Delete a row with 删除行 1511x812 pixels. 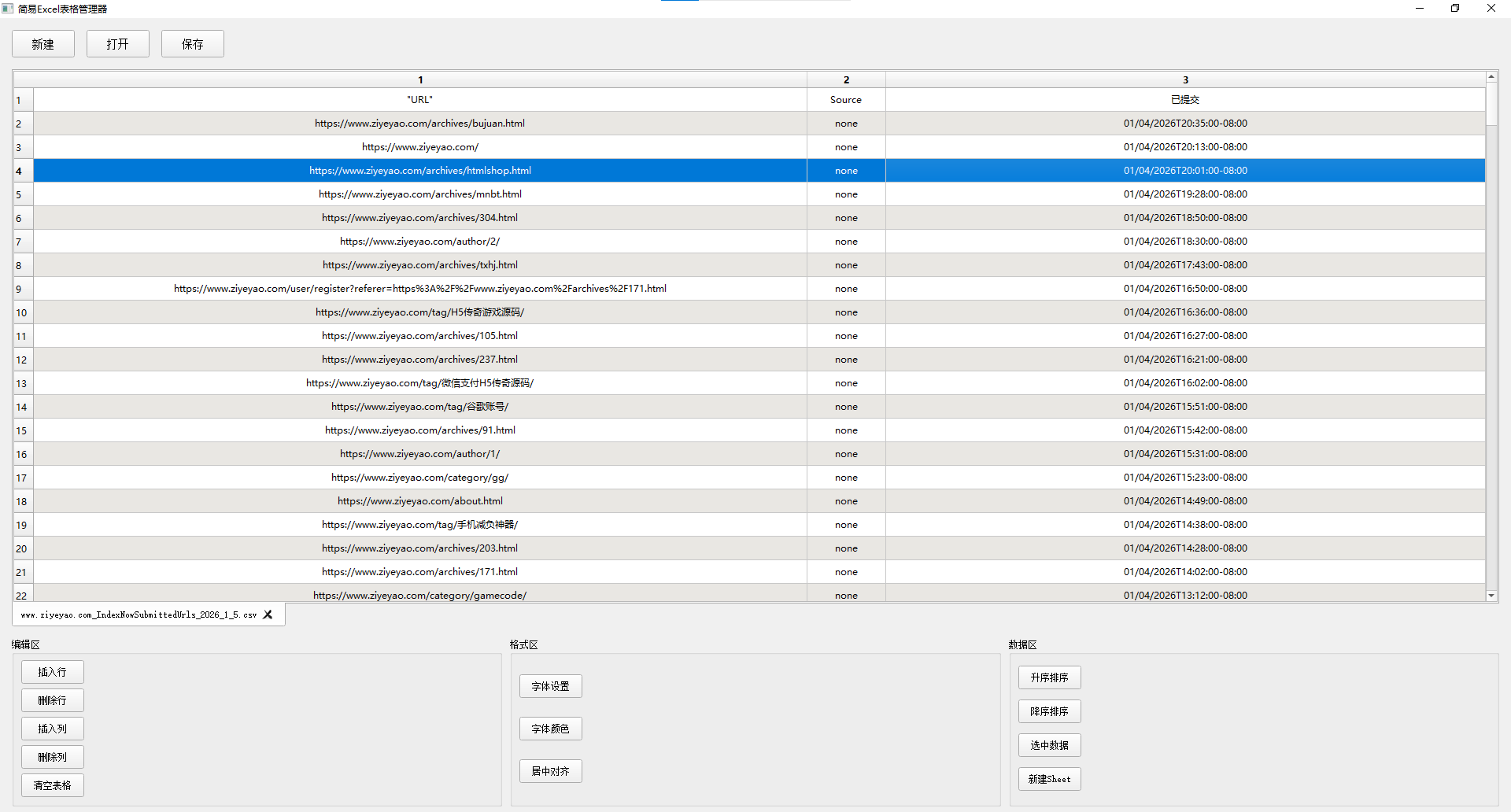tap(53, 700)
